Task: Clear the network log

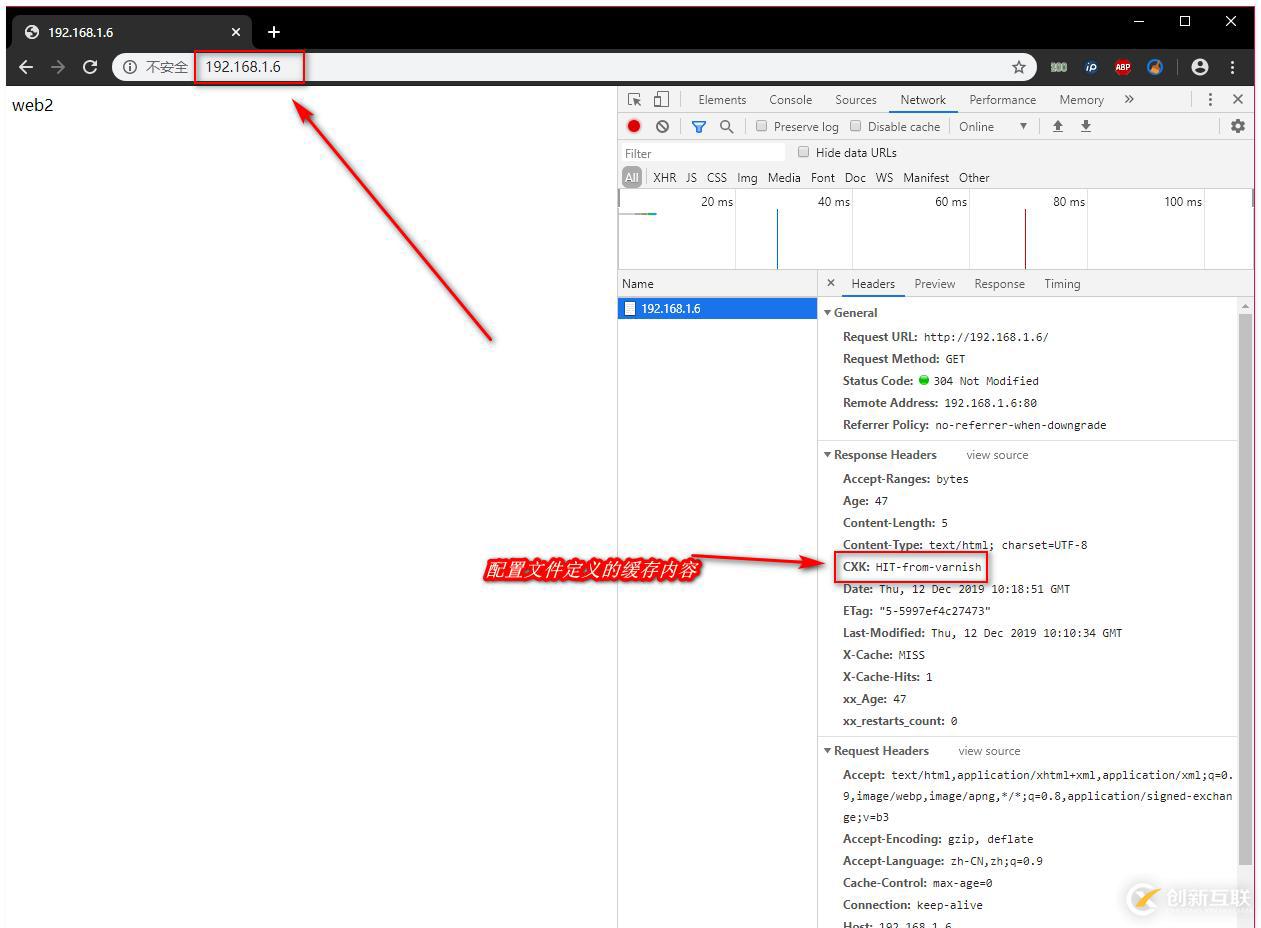Action: (662, 126)
